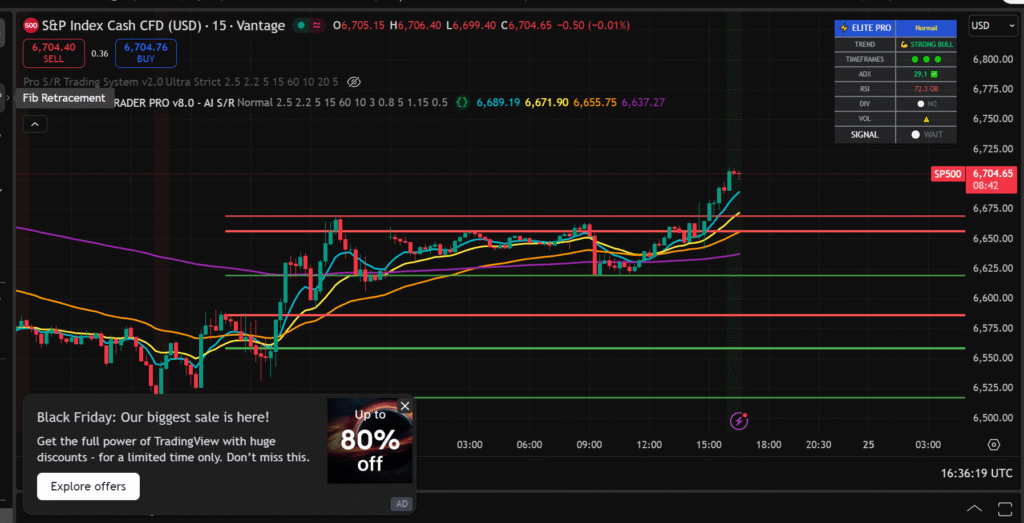Close the Black Friday ad popup
The width and height of the screenshot is (1024, 523).
pyautogui.click(x=405, y=406)
